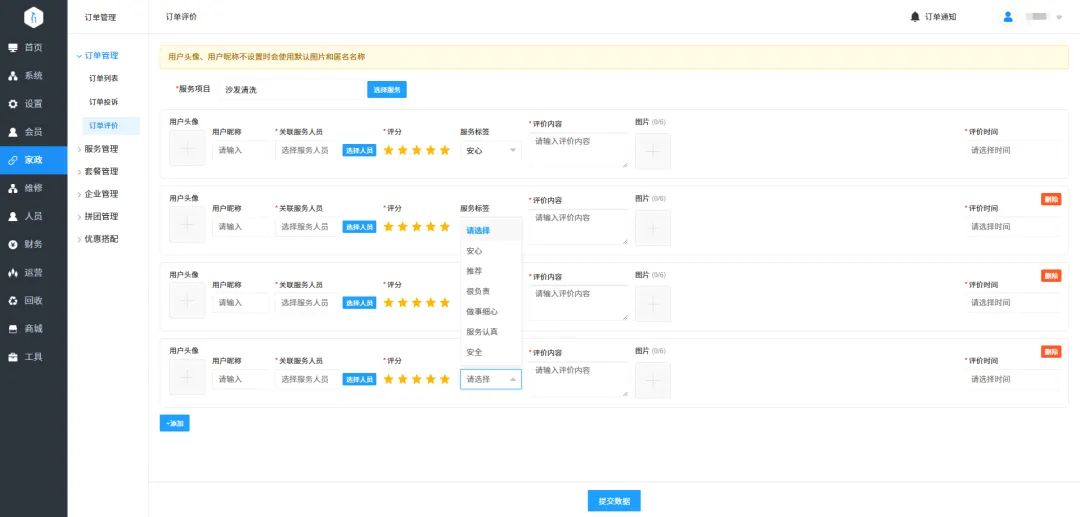The width and height of the screenshot is (1080, 517).
Task: Set first row rating to one star
Action: click(x=389, y=150)
